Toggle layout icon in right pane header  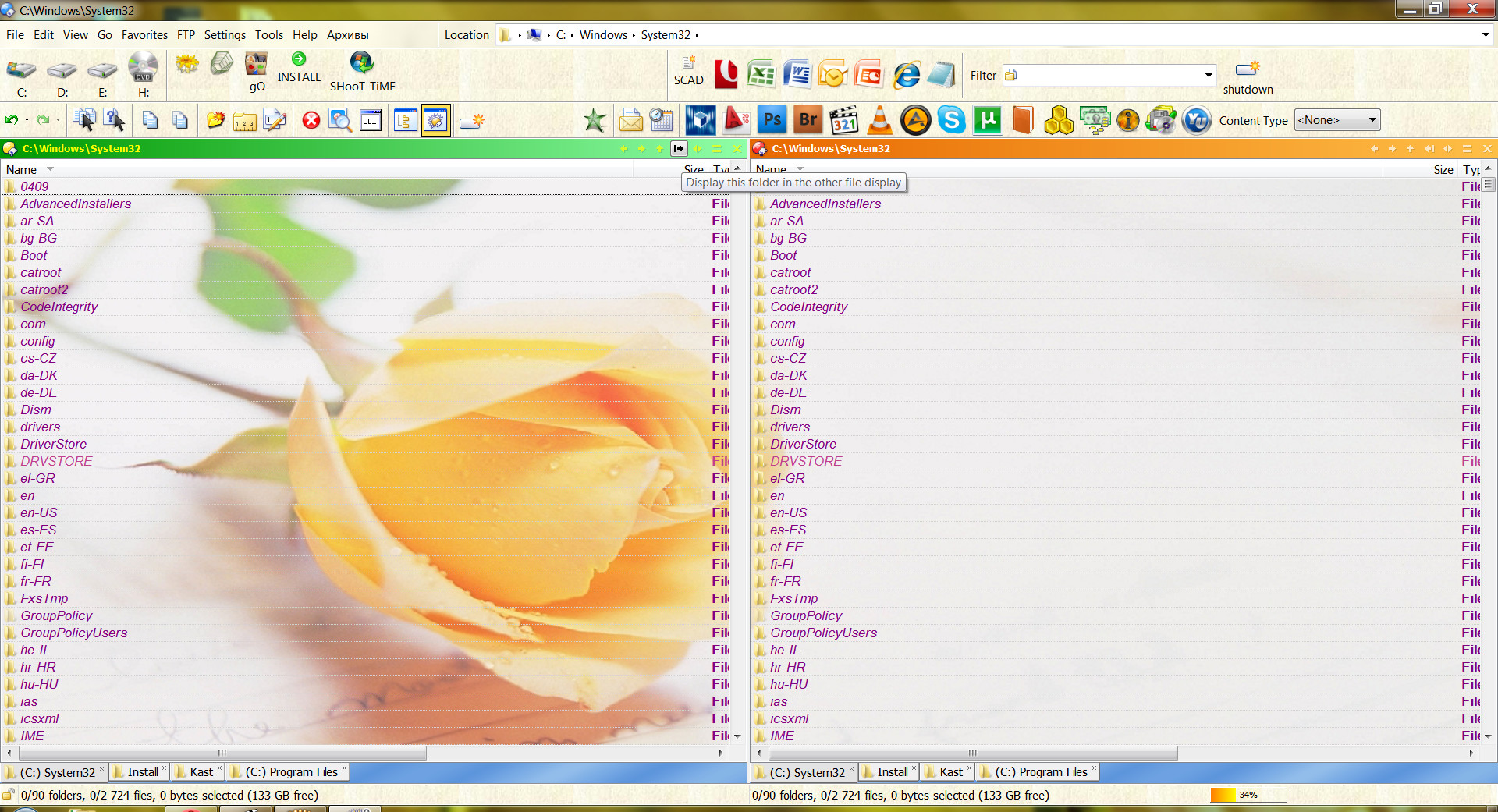pos(1467,149)
